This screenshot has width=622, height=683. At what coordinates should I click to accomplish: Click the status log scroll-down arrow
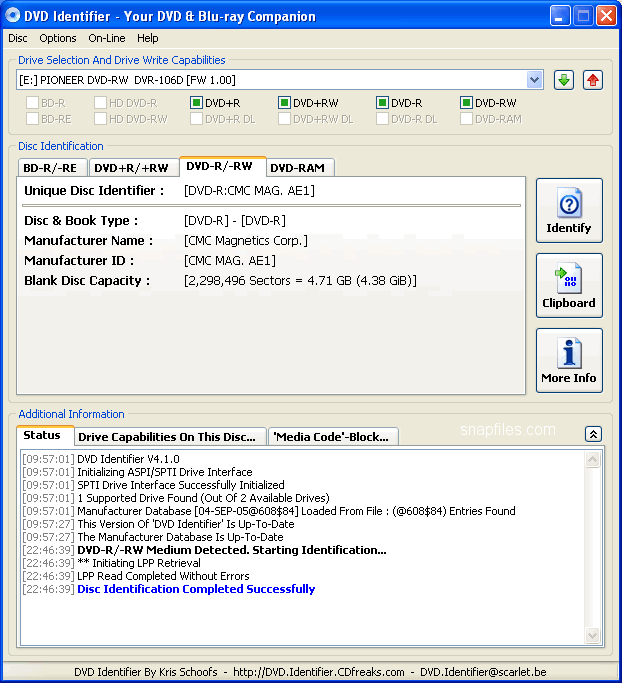[x=592, y=635]
